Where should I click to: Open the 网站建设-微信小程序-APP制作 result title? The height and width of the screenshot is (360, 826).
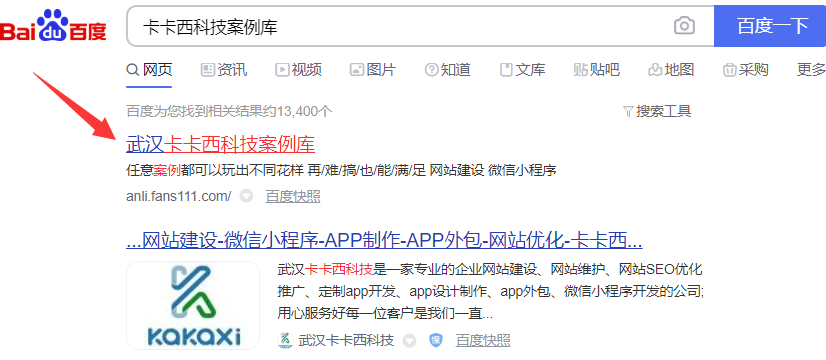[x=384, y=241]
